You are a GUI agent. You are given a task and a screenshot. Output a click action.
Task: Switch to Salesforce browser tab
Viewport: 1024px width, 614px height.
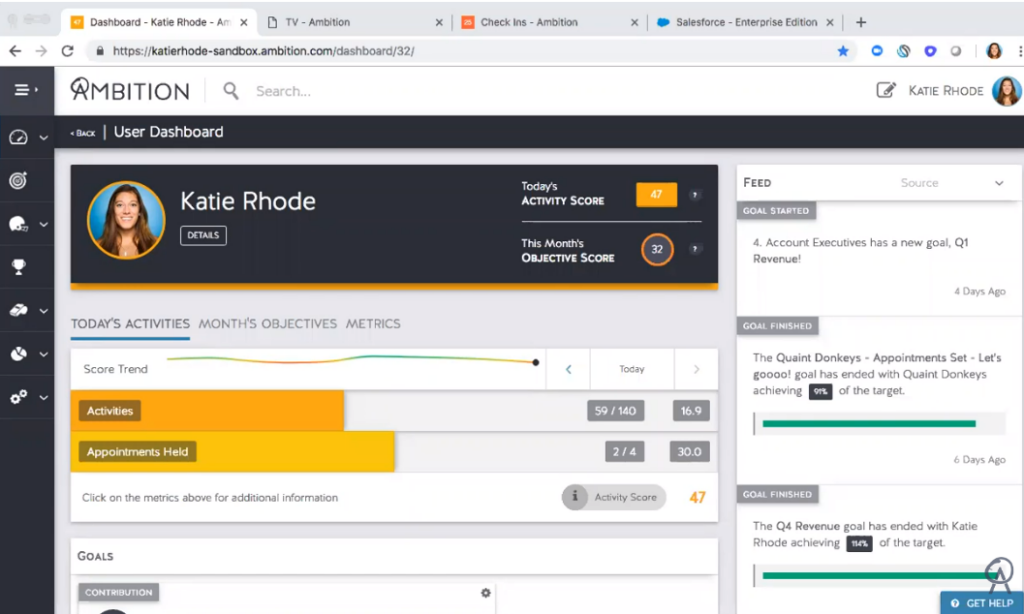coord(744,22)
